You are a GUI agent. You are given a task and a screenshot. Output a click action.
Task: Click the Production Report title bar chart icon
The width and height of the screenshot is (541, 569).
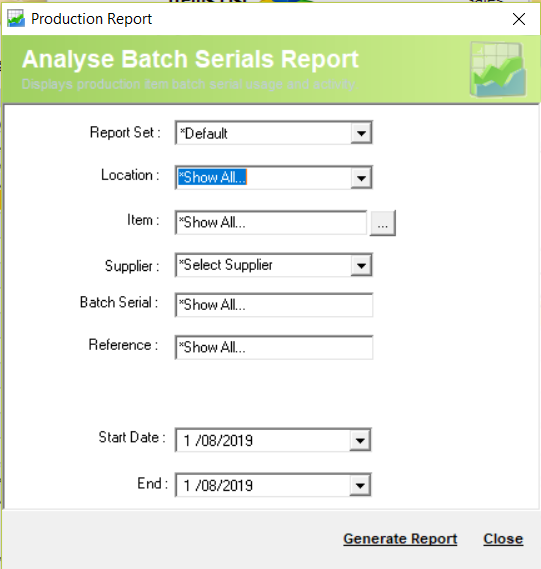pos(16,19)
